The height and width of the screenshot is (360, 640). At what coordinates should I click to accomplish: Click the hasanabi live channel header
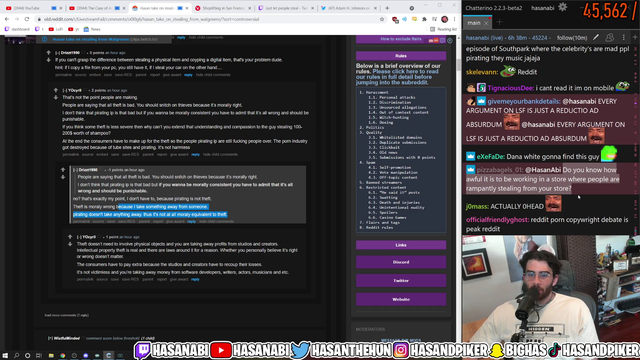pos(507,38)
